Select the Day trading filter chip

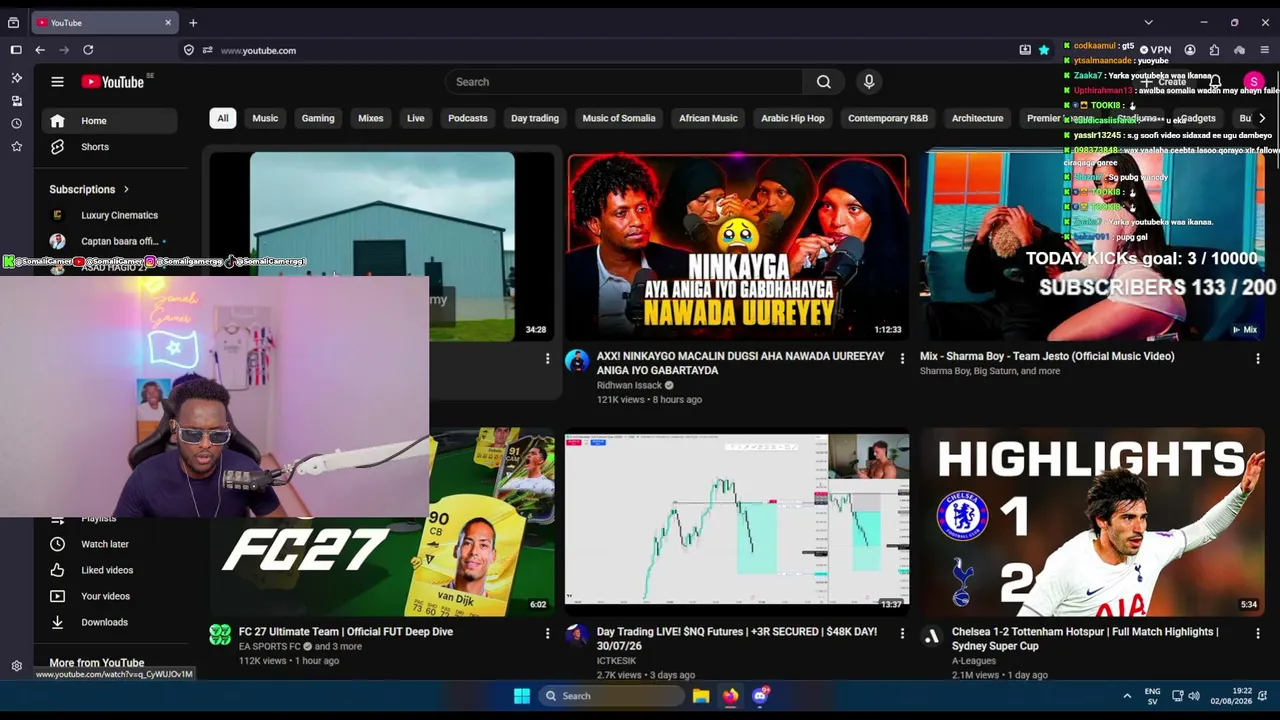(x=535, y=118)
